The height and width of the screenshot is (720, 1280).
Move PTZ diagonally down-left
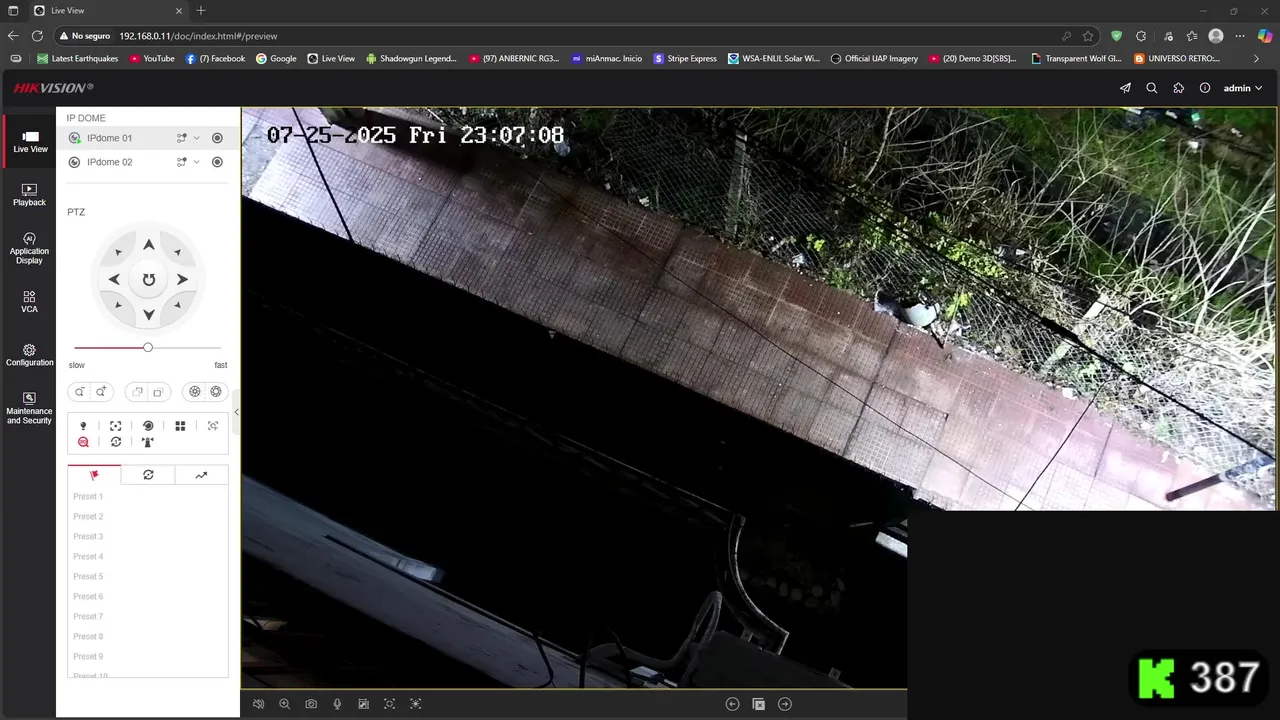[119, 305]
